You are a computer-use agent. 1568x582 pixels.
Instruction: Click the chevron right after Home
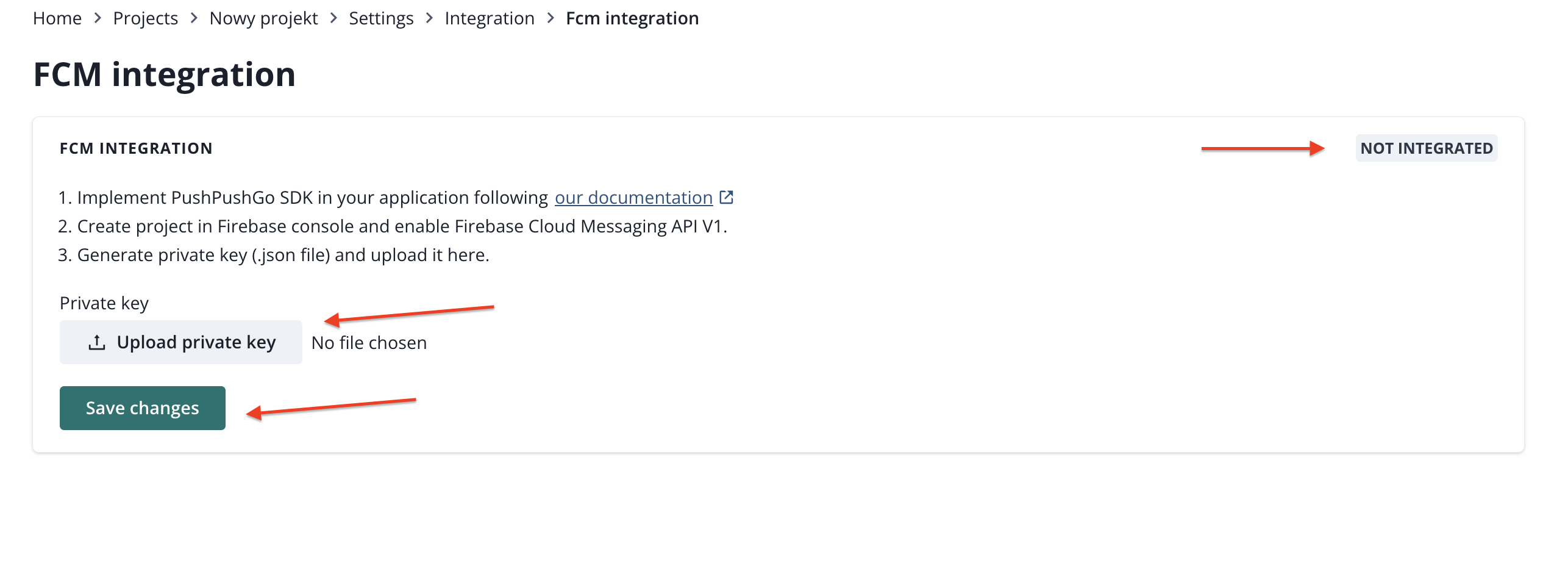click(98, 18)
